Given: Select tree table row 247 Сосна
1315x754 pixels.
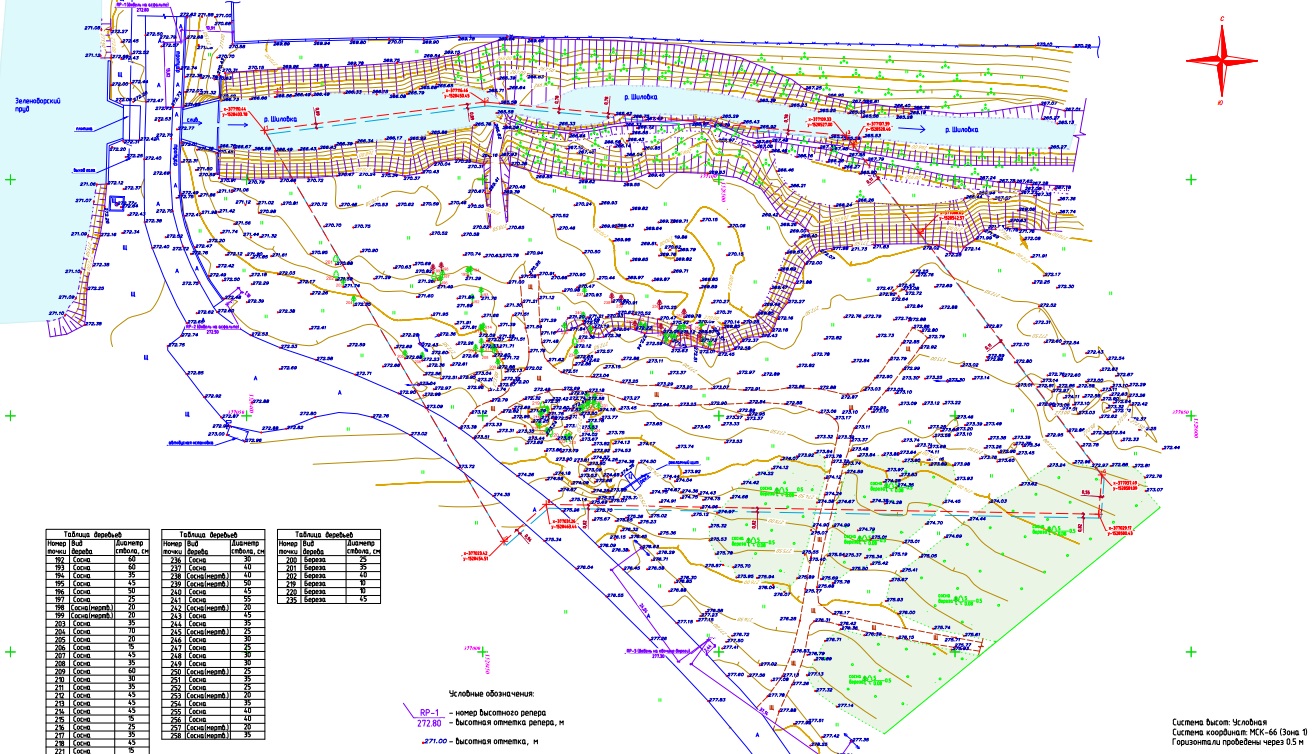Looking at the screenshot, I should tap(213, 648).
